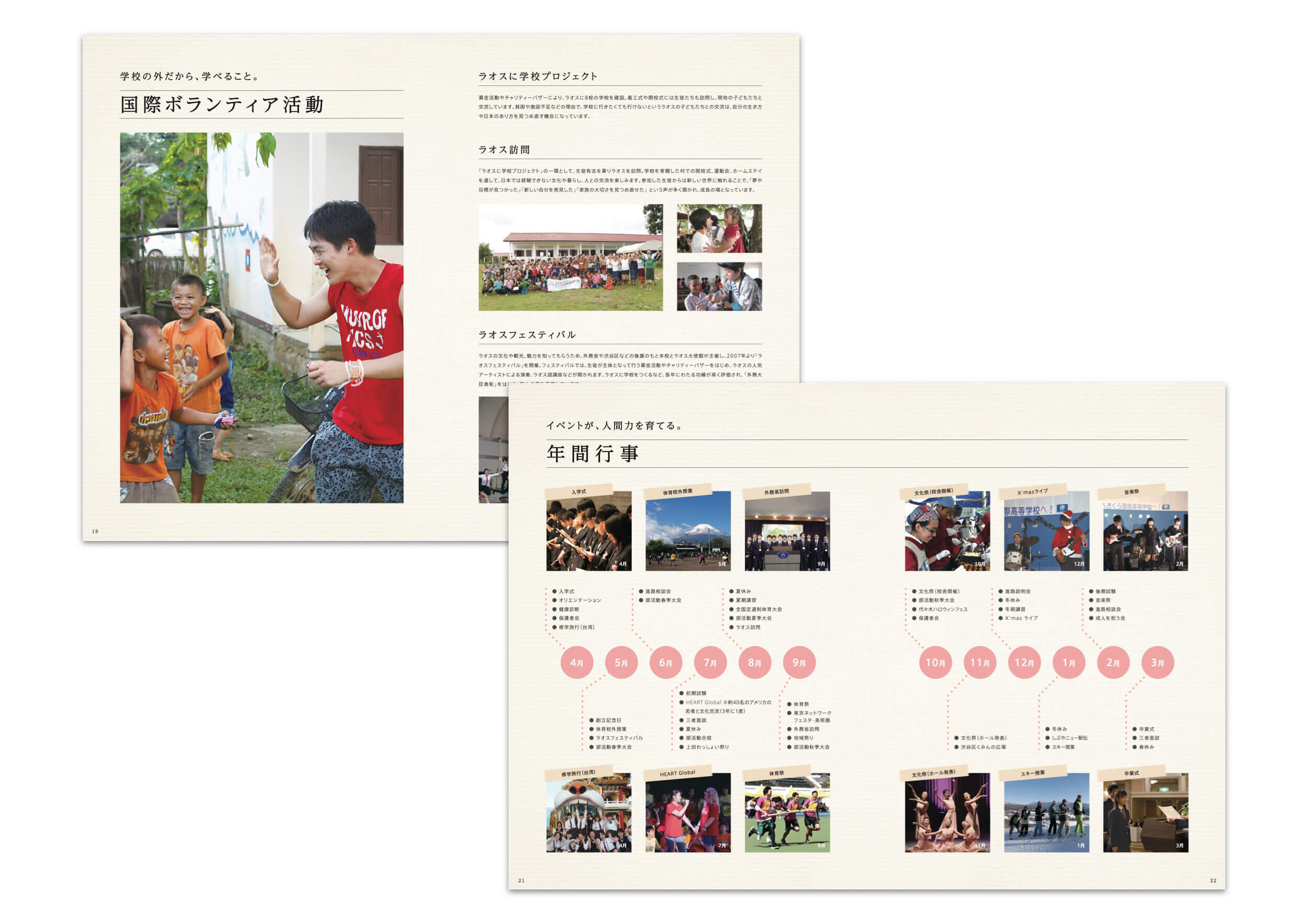Click the 卒業式 tape label
Screen dimensions: 1308x924
[1131, 773]
